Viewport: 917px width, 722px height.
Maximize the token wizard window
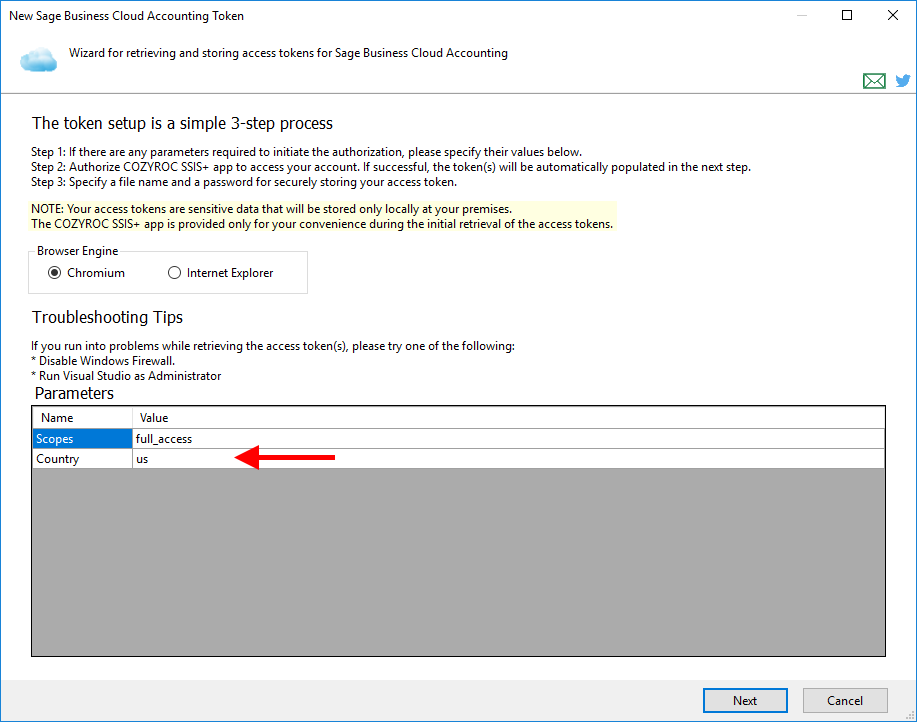point(847,15)
